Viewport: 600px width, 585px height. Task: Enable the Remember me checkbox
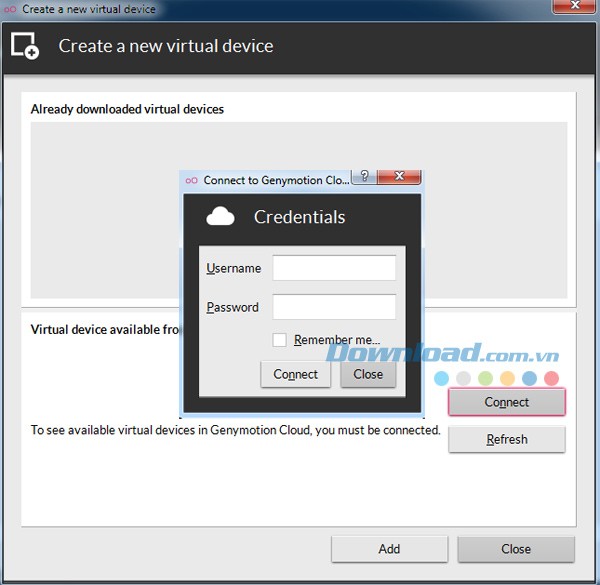click(x=280, y=340)
